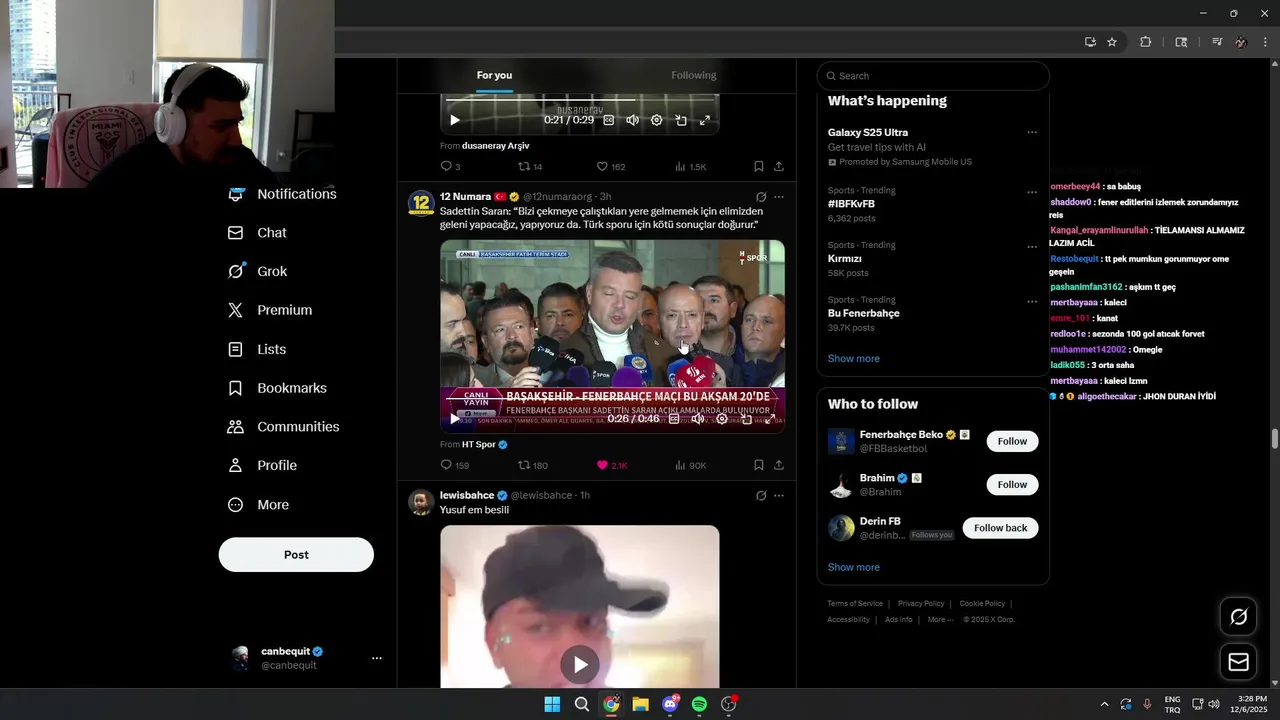Reply to 12 Numara post with 159 replies
This screenshot has height=720, width=1280.
click(x=455, y=466)
